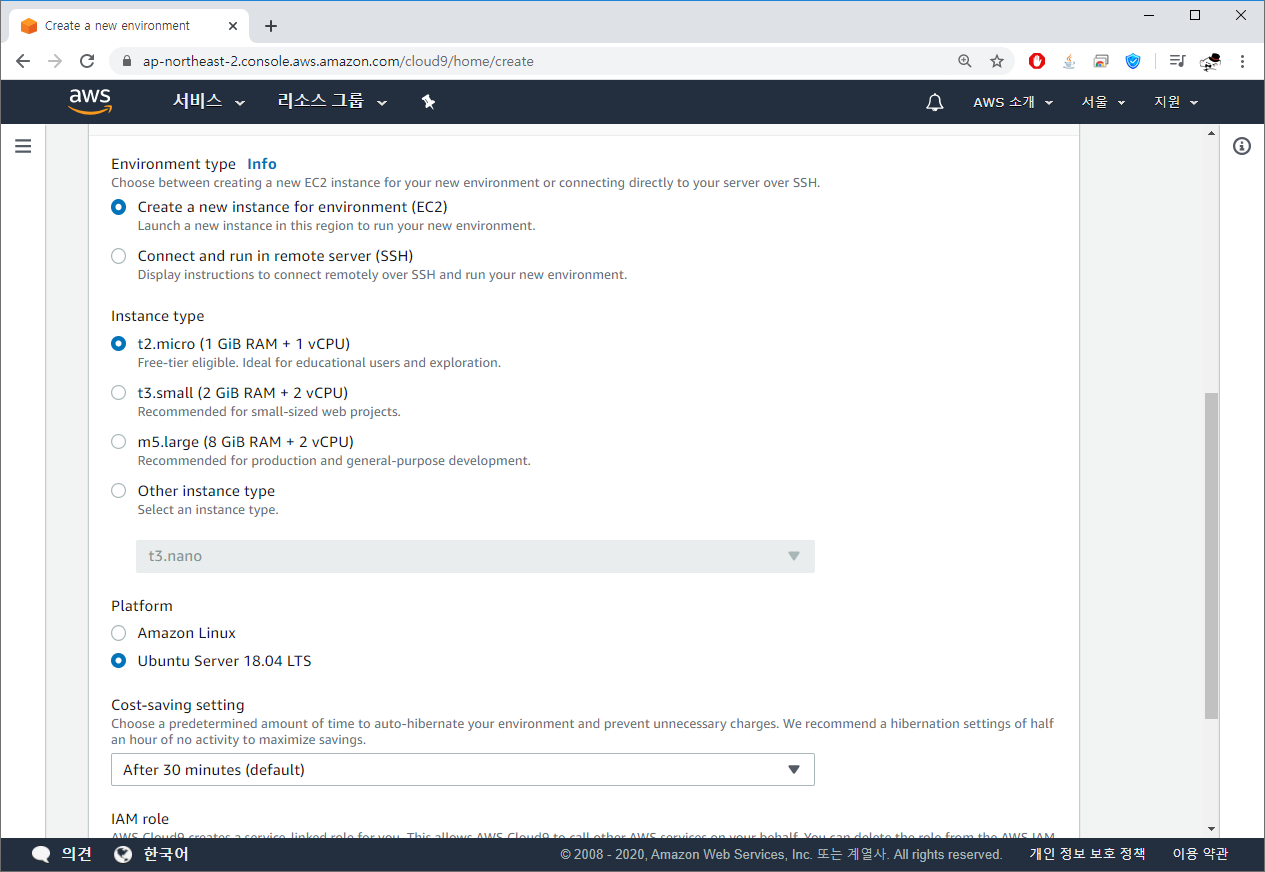
Task: Close the Create a new environment tab
Action: (231, 26)
